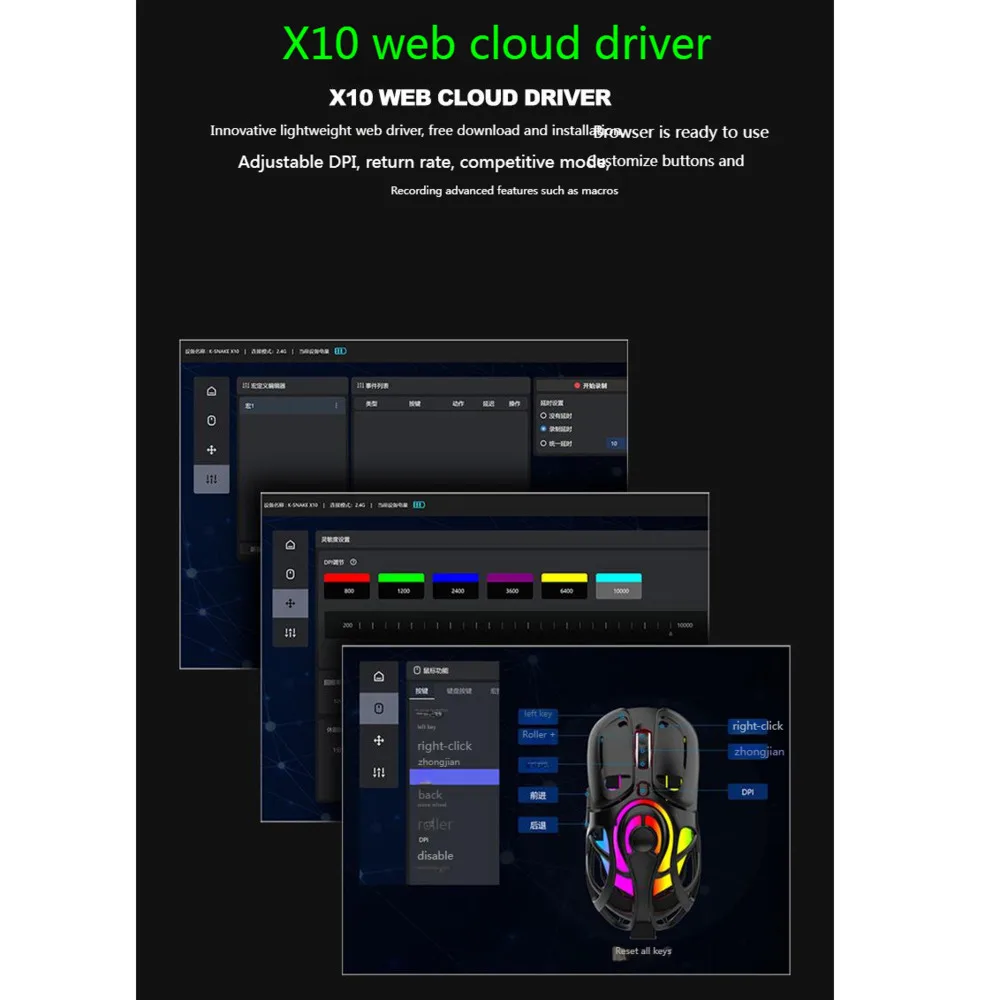The height and width of the screenshot is (1000, 1000).
Task: Choose back in function list
Action: coord(430,795)
